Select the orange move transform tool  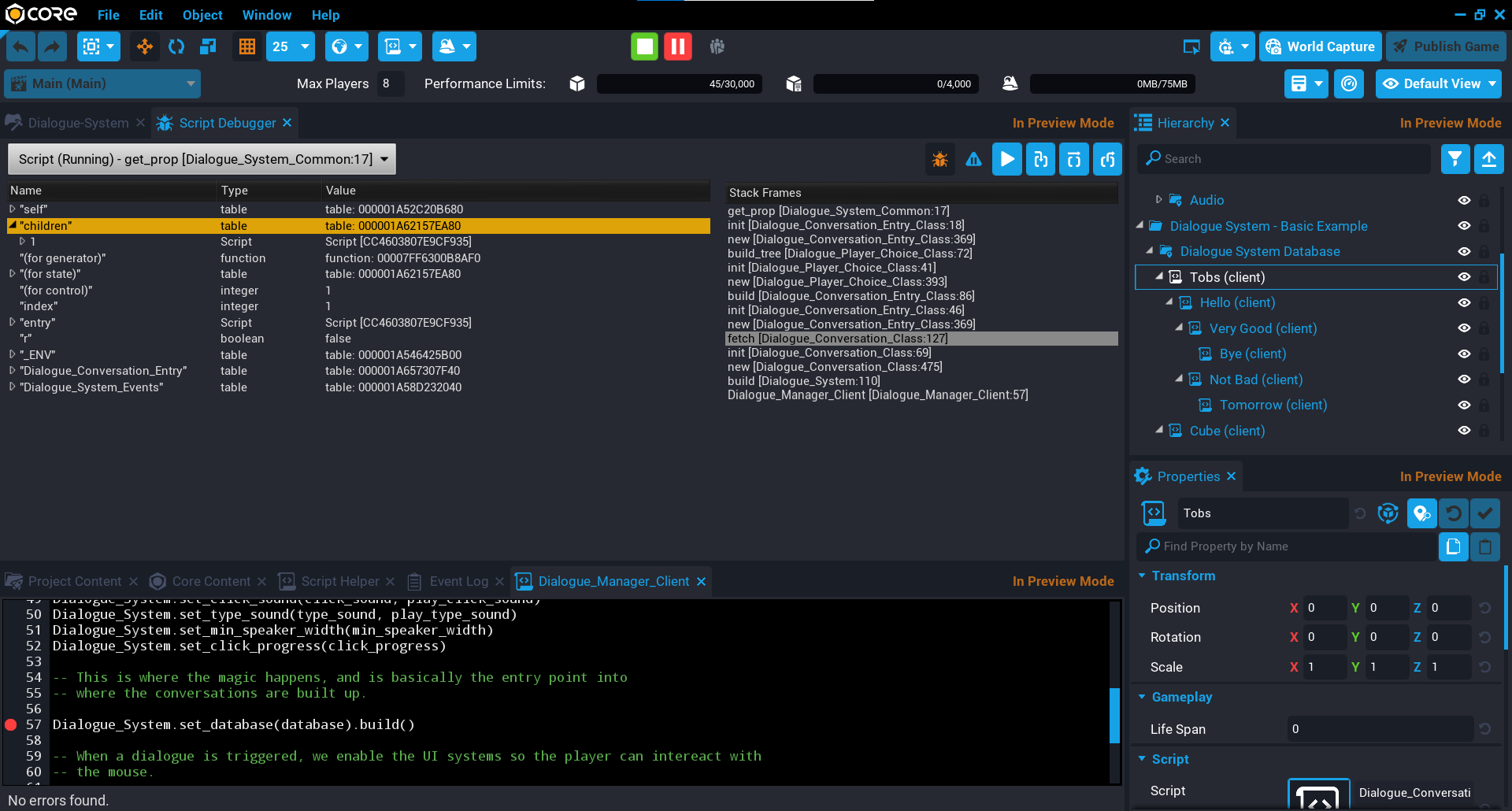pyautogui.click(x=145, y=46)
